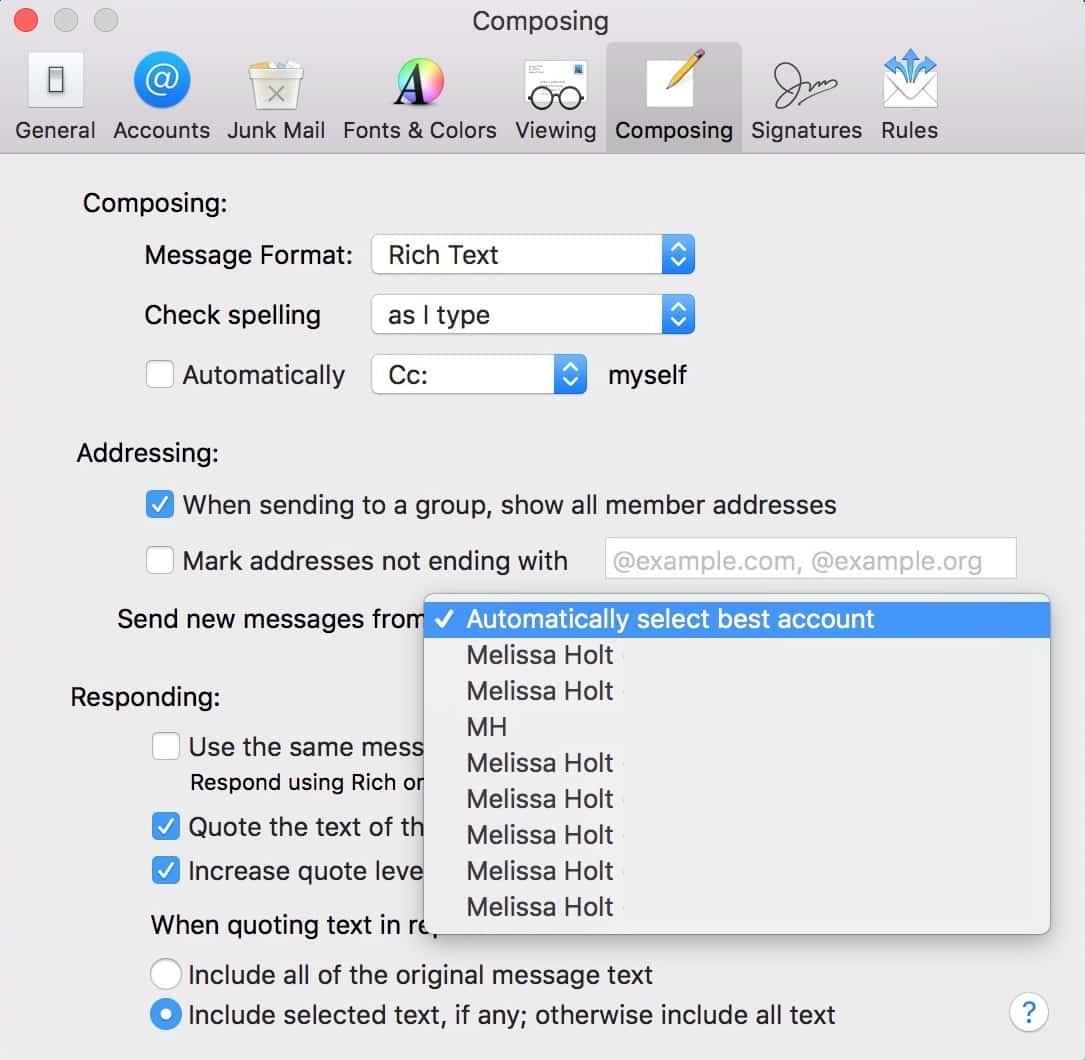Choose Automatically select best account
The height and width of the screenshot is (1060, 1085).
(670, 619)
